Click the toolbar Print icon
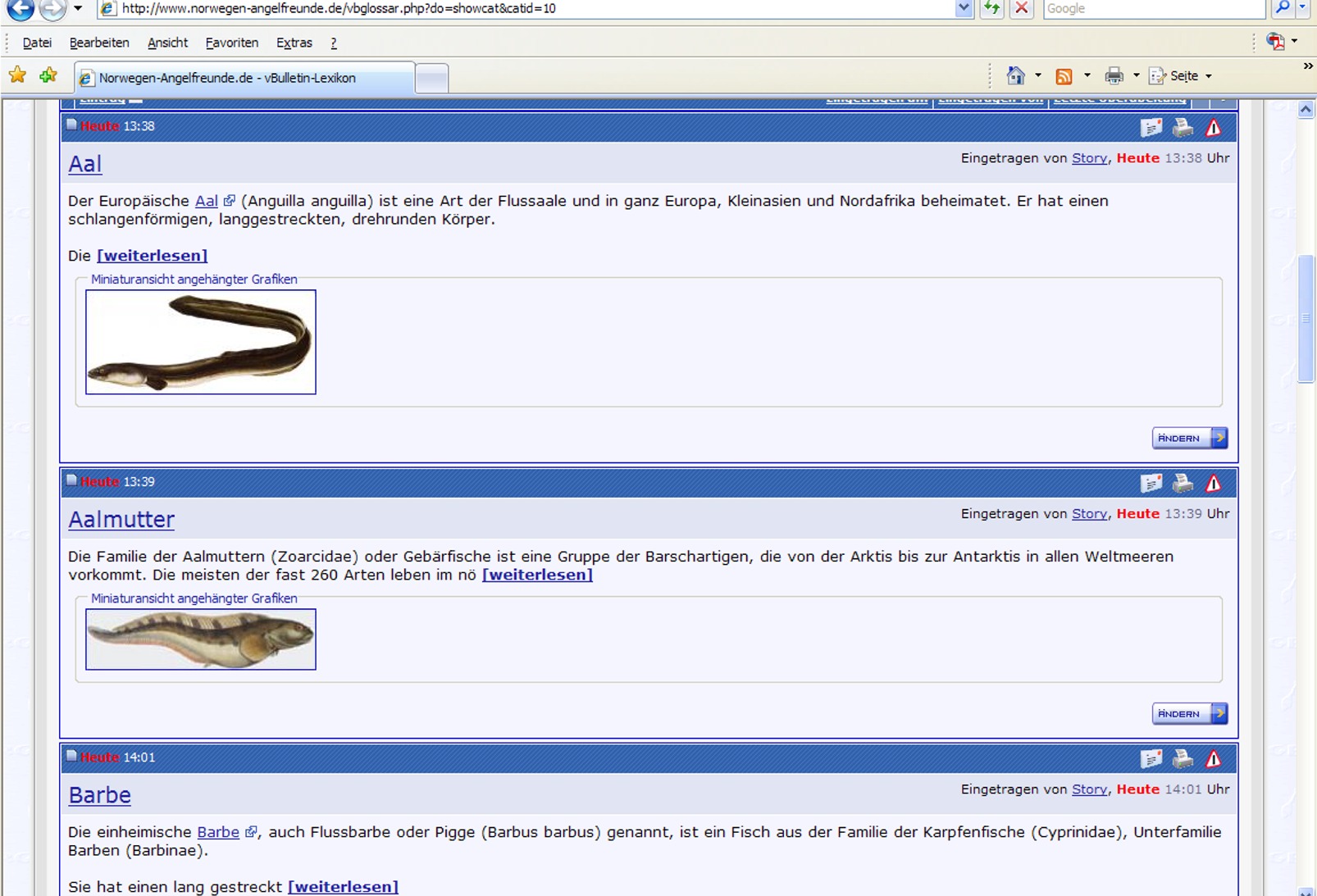Image resolution: width=1317 pixels, height=896 pixels. pos(1114,76)
